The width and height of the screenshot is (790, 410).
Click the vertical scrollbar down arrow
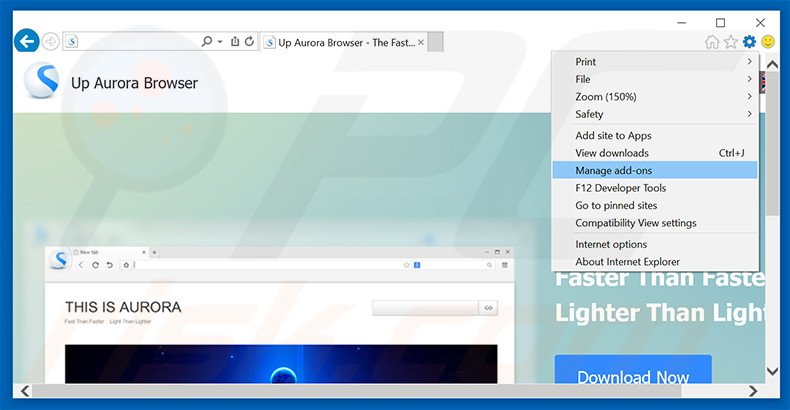(x=772, y=371)
